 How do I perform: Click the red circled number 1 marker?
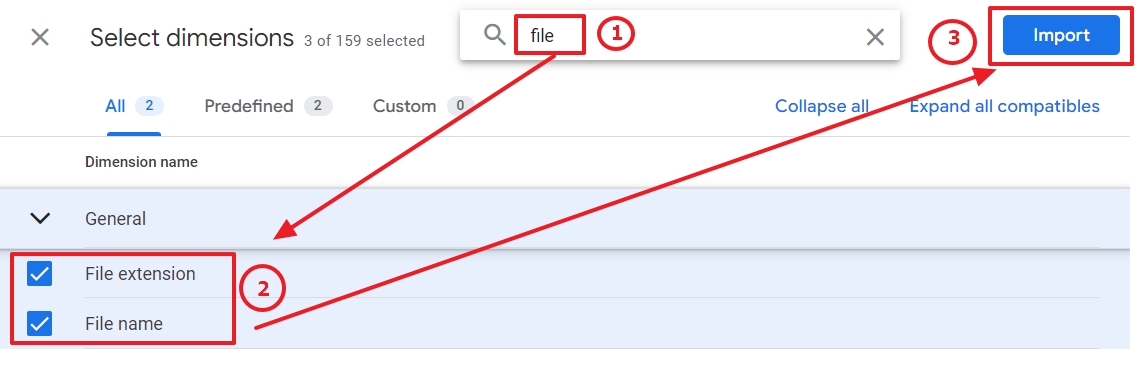point(616,33)
